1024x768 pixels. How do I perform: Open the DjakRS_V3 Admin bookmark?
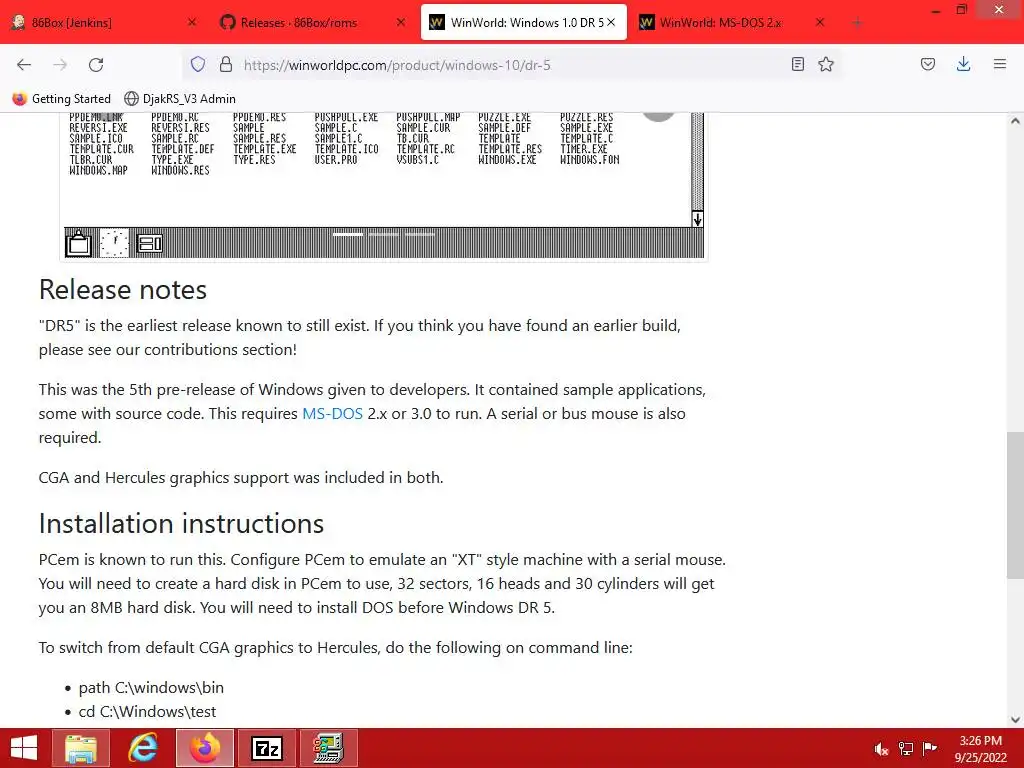pos(180,99)
